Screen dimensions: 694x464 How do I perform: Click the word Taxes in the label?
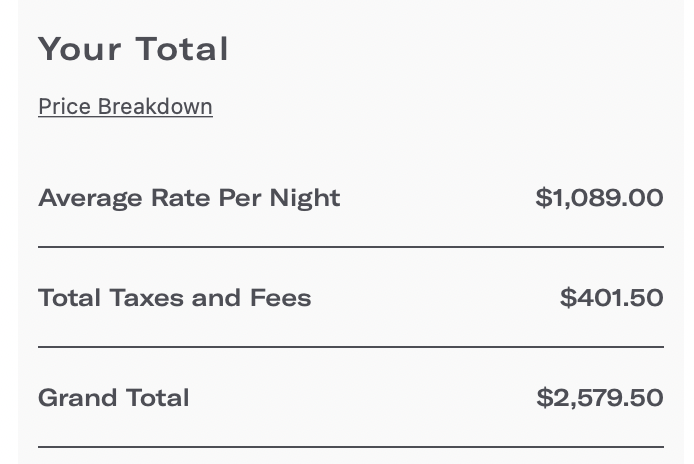pos(147,298)
